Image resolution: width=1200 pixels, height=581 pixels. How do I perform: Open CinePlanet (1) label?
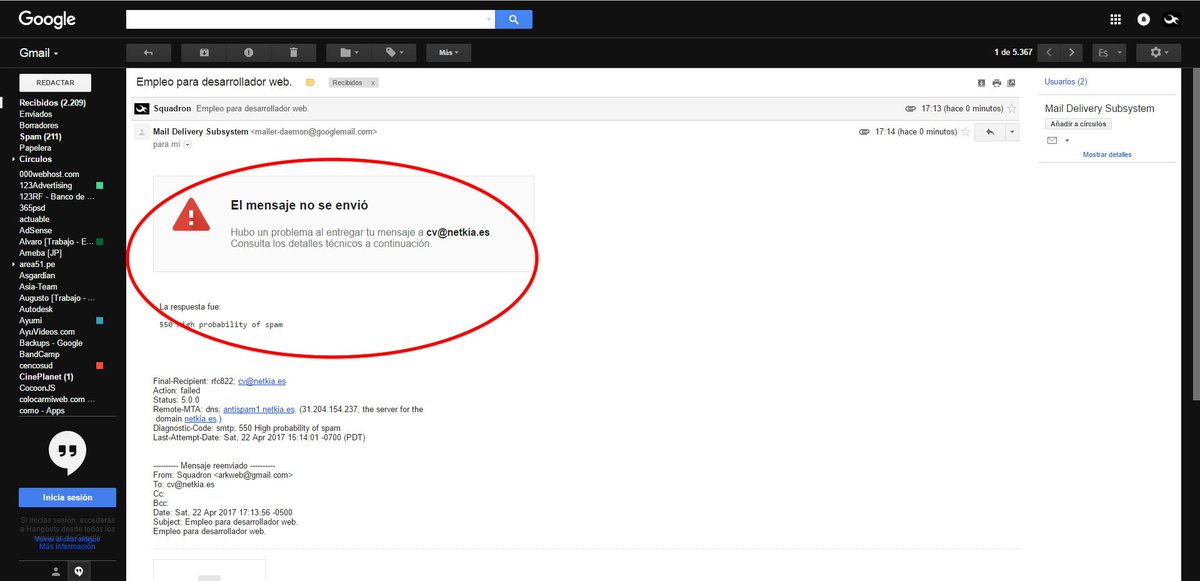(46, 377)
